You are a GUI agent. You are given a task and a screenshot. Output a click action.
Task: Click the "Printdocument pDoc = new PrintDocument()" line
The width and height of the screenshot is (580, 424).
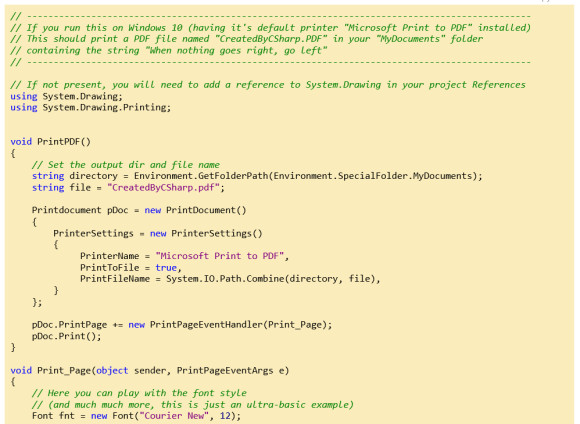(139, 210)
